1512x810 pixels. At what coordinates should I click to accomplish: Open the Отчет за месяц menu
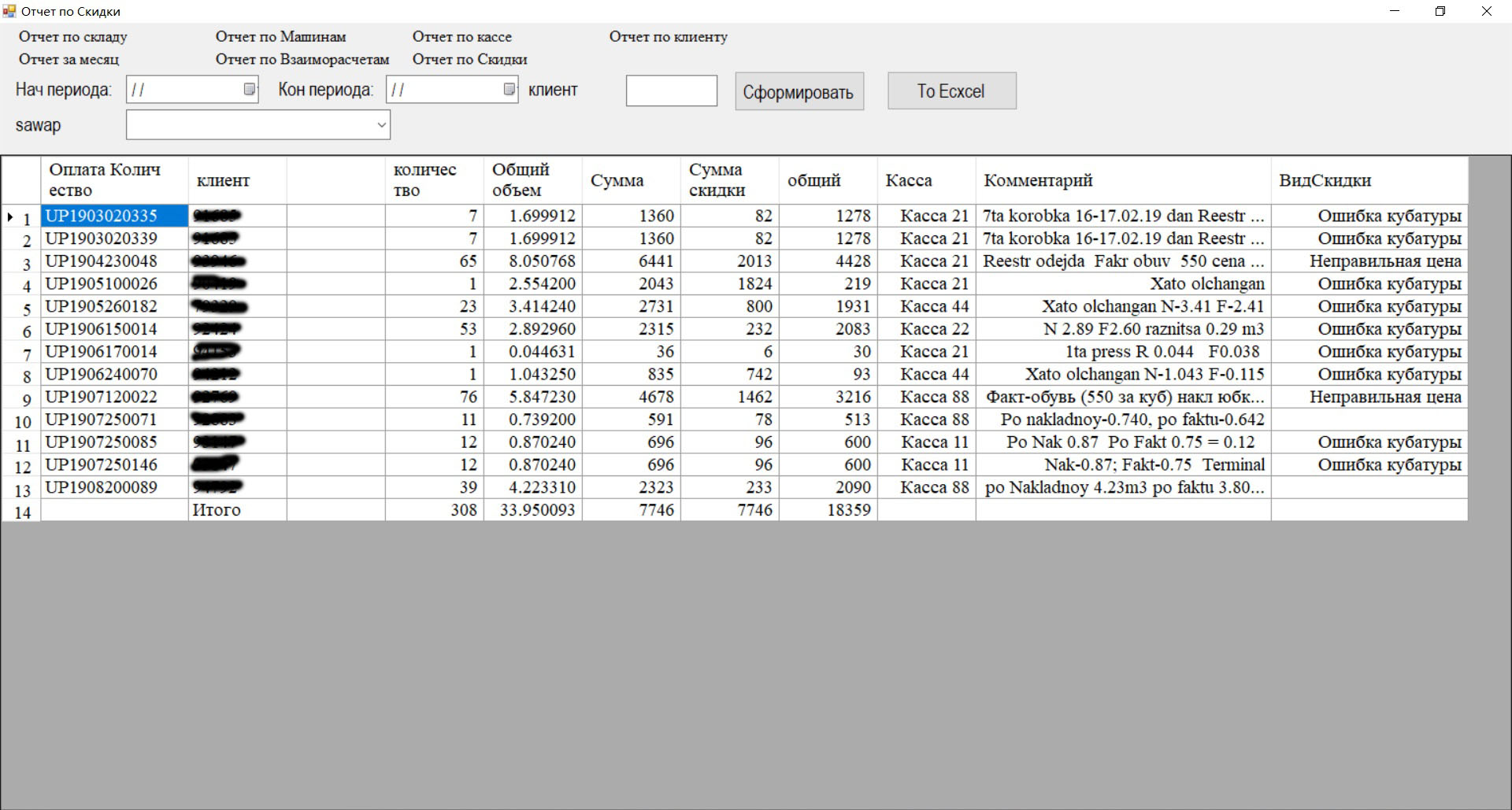pyautogui.click(x=69, y=60)
